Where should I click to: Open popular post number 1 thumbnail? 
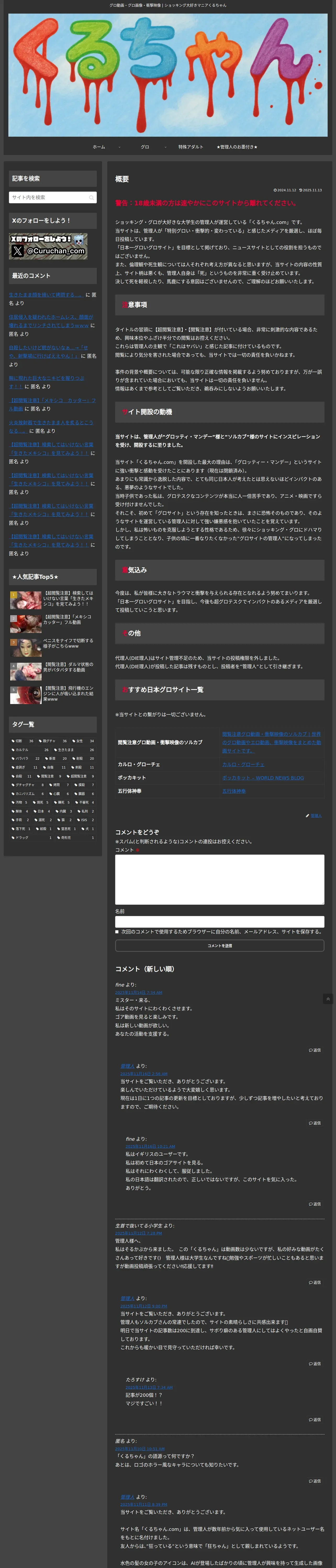(x=26, y=600)
